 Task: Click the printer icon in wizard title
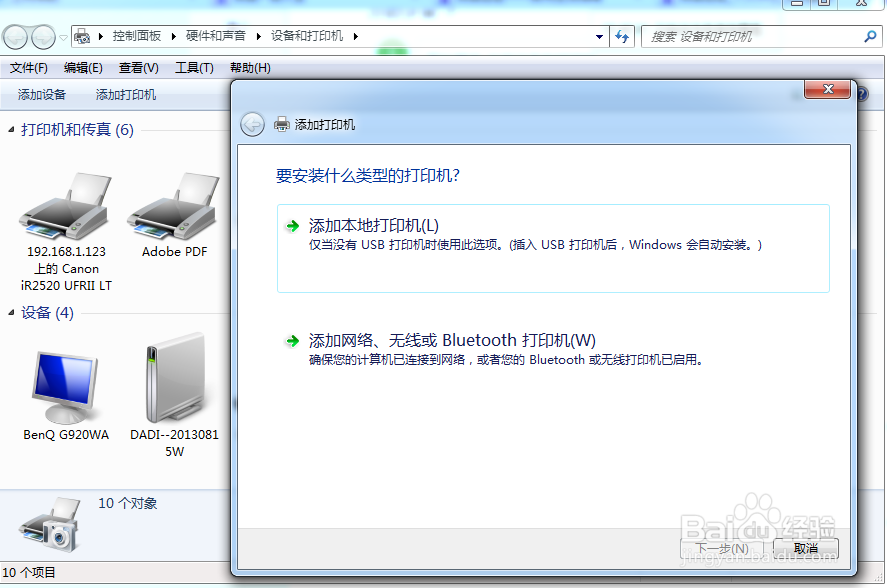(282, 125)
